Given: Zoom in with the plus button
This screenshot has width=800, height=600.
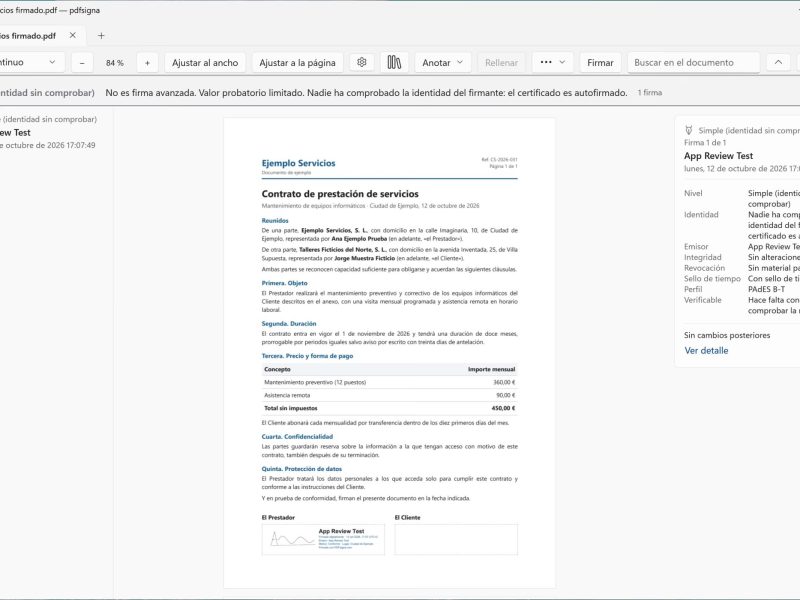Looking at the screenshot, I should point(147,63).
